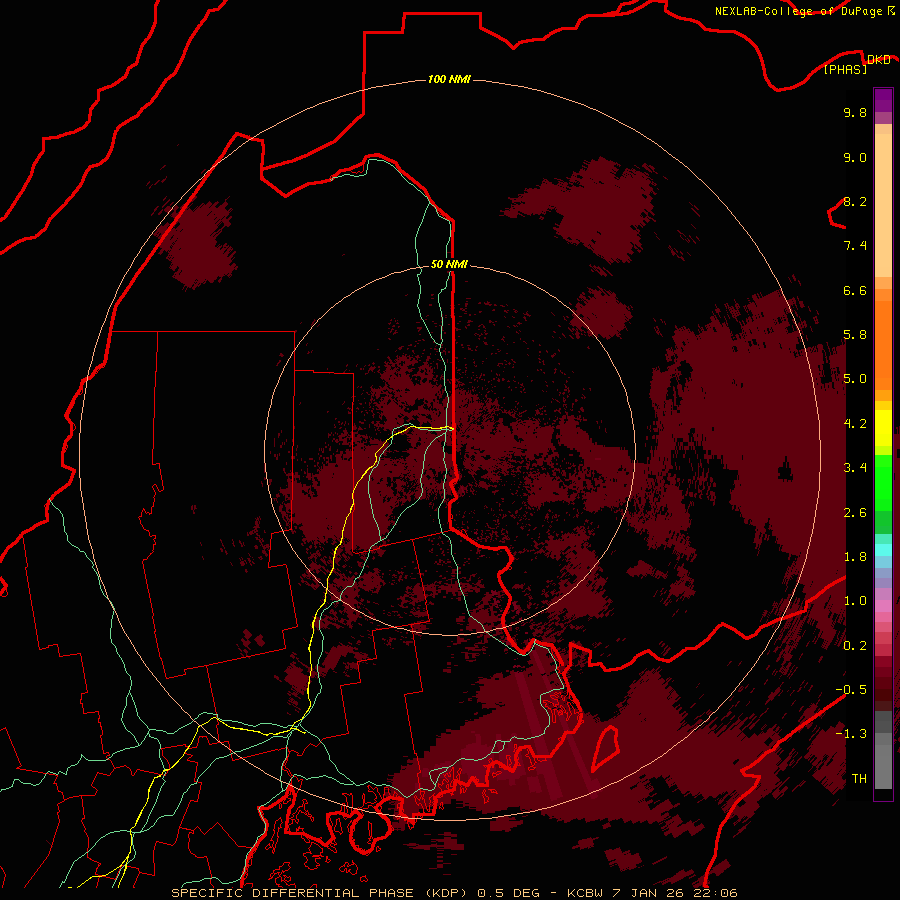Click the pink segment of color bar
Image resolution: width=900 pixels, height=900 pixels.
click(883, 606)
